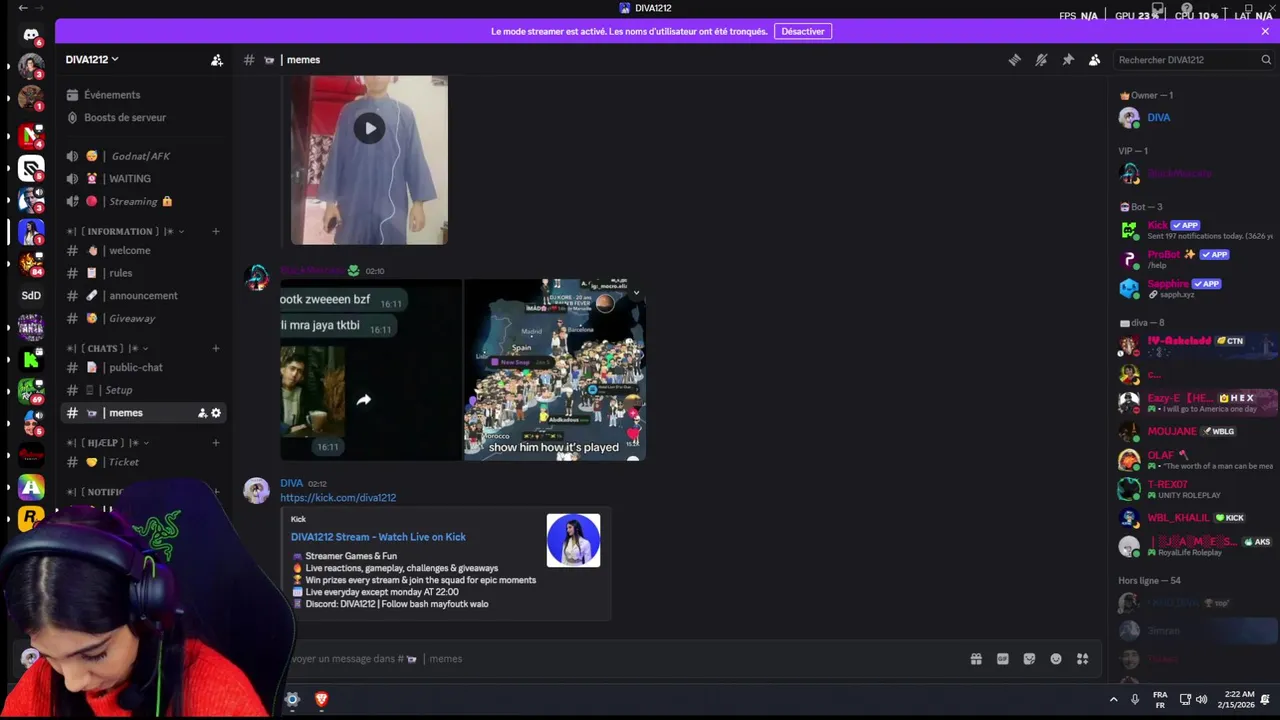Toggle notification settings bell in header
Viewport: 1280px width, 720px height.
pos(1041,60)
